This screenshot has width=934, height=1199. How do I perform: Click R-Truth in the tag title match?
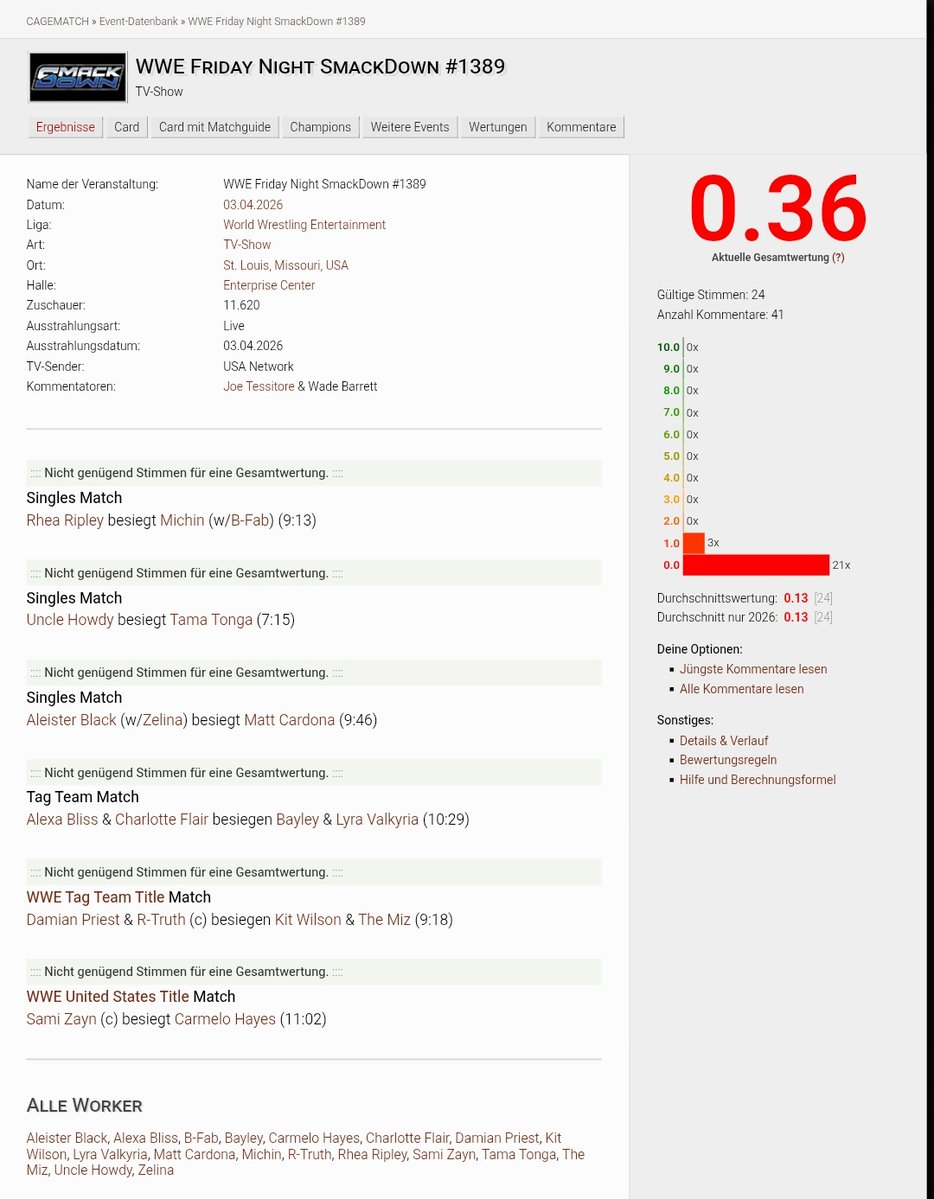point(161,920)
